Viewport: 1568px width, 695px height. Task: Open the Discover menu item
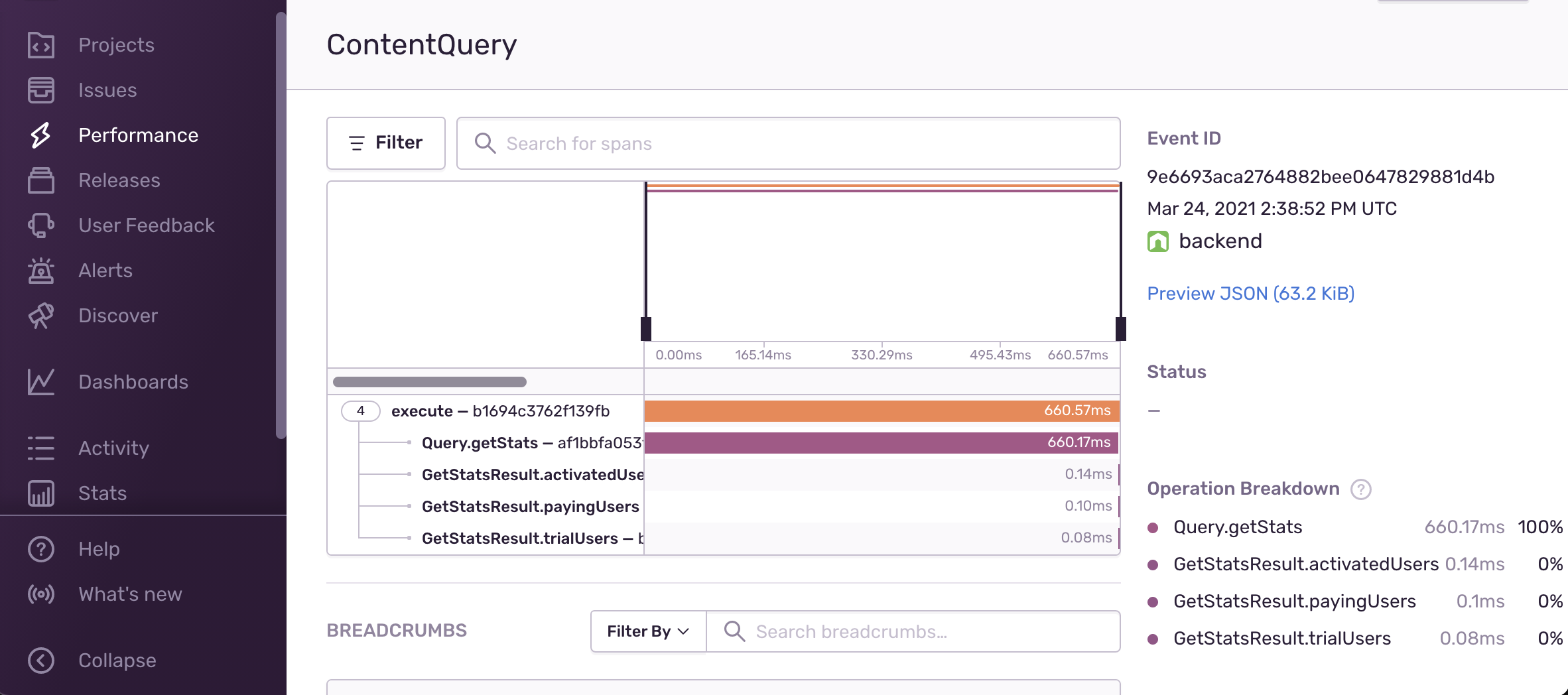pyautogui.click(x=118, y=316)
